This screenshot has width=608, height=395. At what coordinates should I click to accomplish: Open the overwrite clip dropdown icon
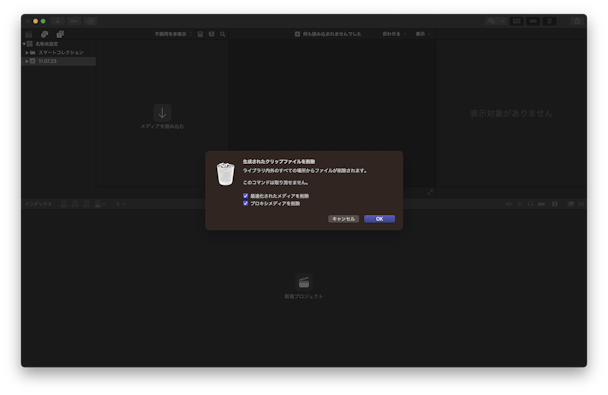point(100,204)
